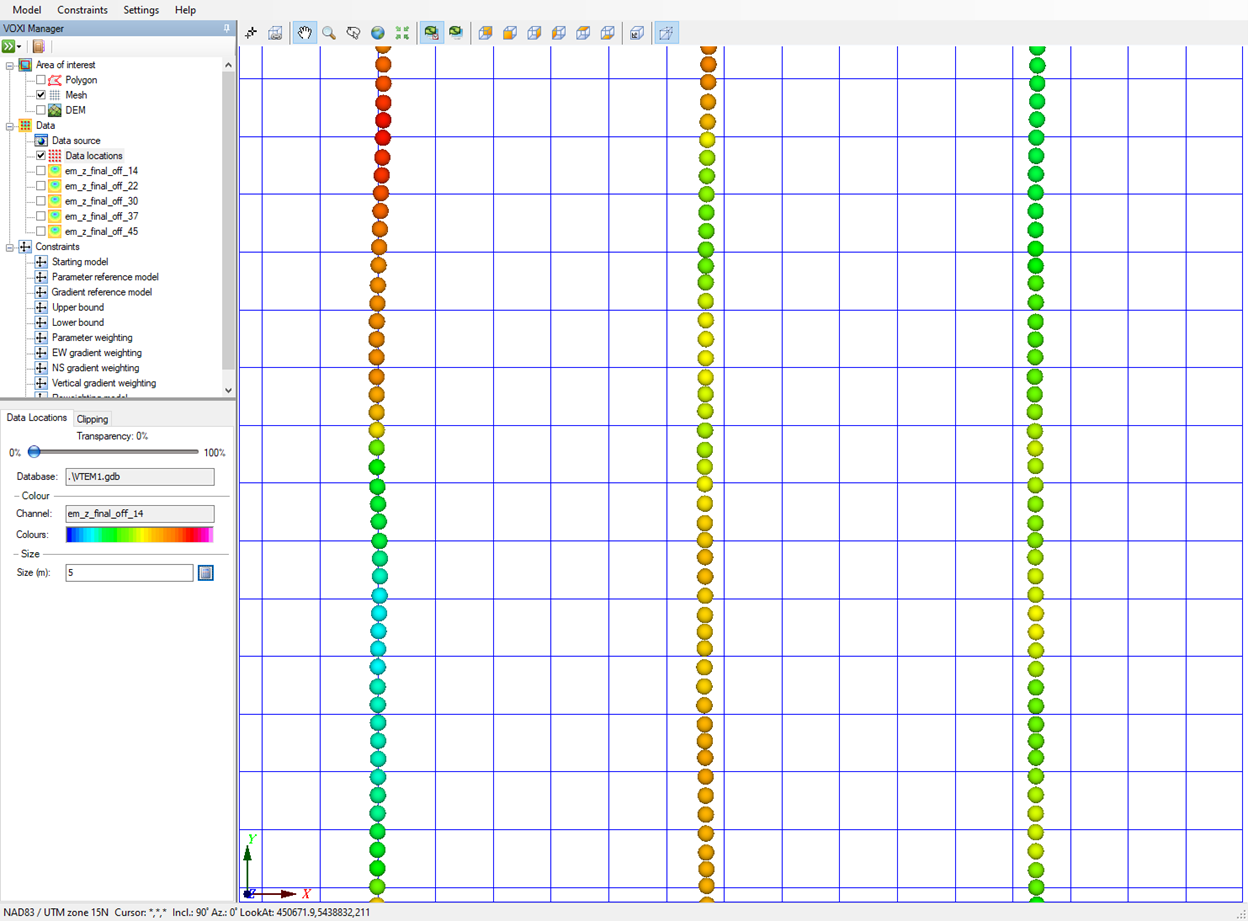Check the em_z_final_off_37 checkbox
The height and width of the screenshot is (921, 1248).
point(41,216)
